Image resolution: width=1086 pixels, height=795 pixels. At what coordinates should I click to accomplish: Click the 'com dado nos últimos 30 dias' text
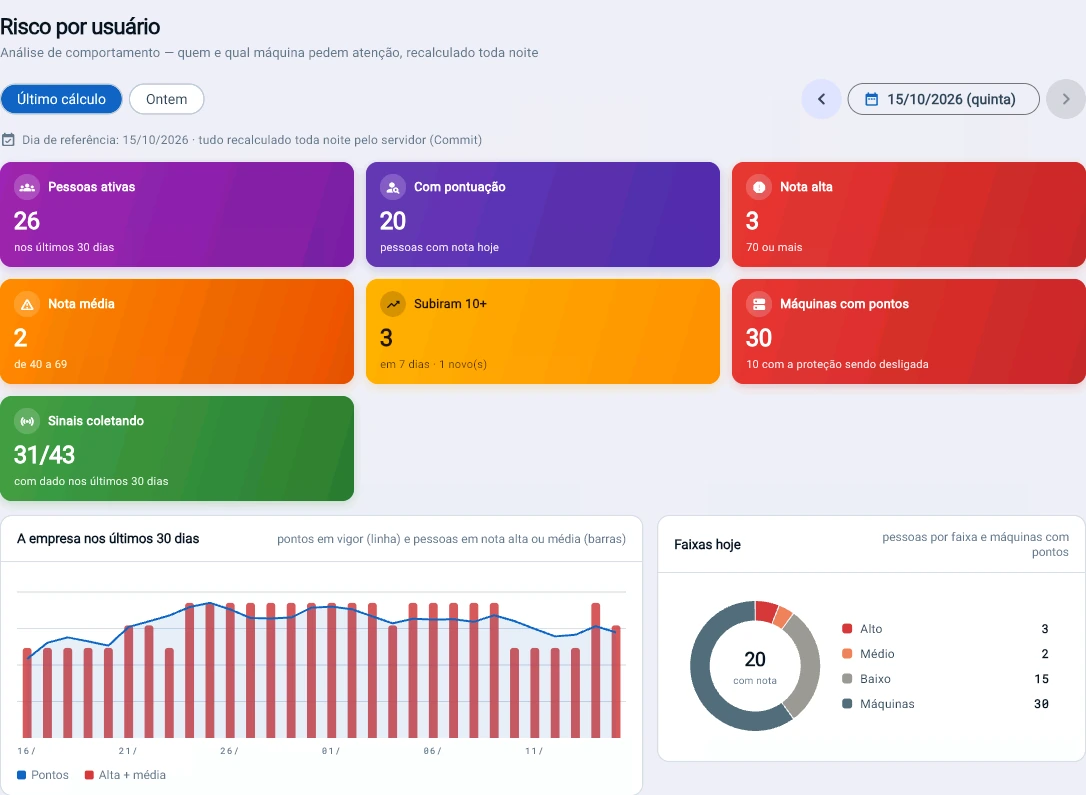(x=91, y=481)
